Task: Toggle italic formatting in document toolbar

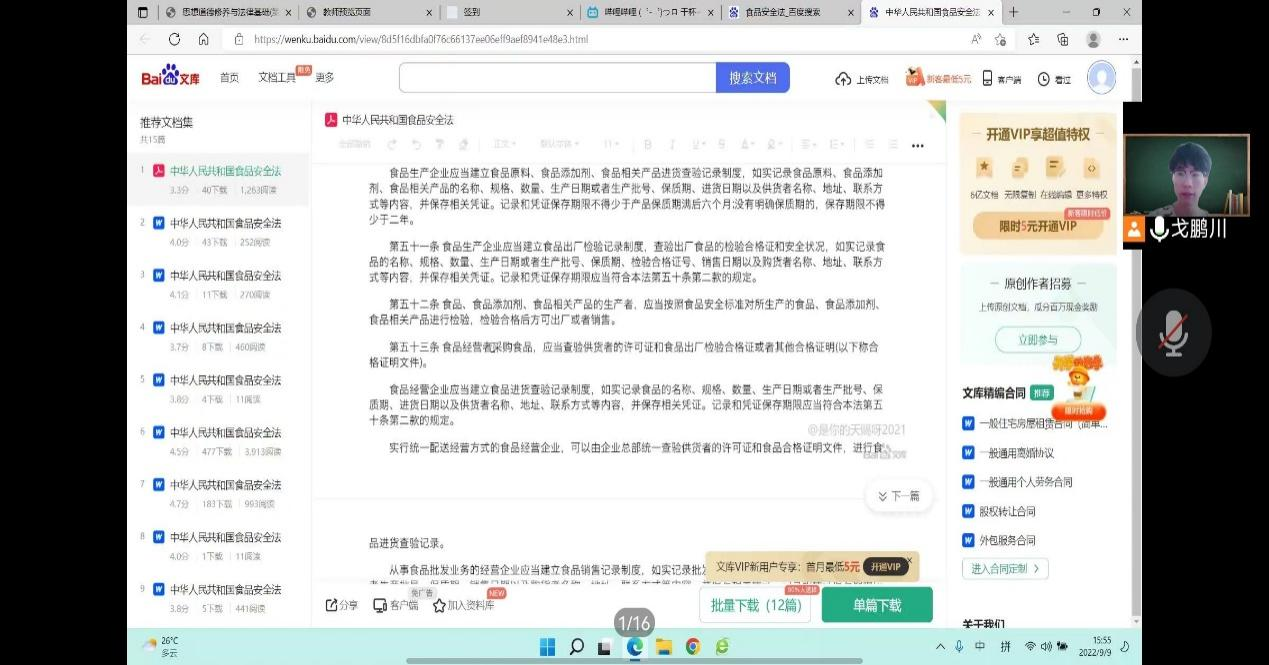Action: tap(671, 145)
